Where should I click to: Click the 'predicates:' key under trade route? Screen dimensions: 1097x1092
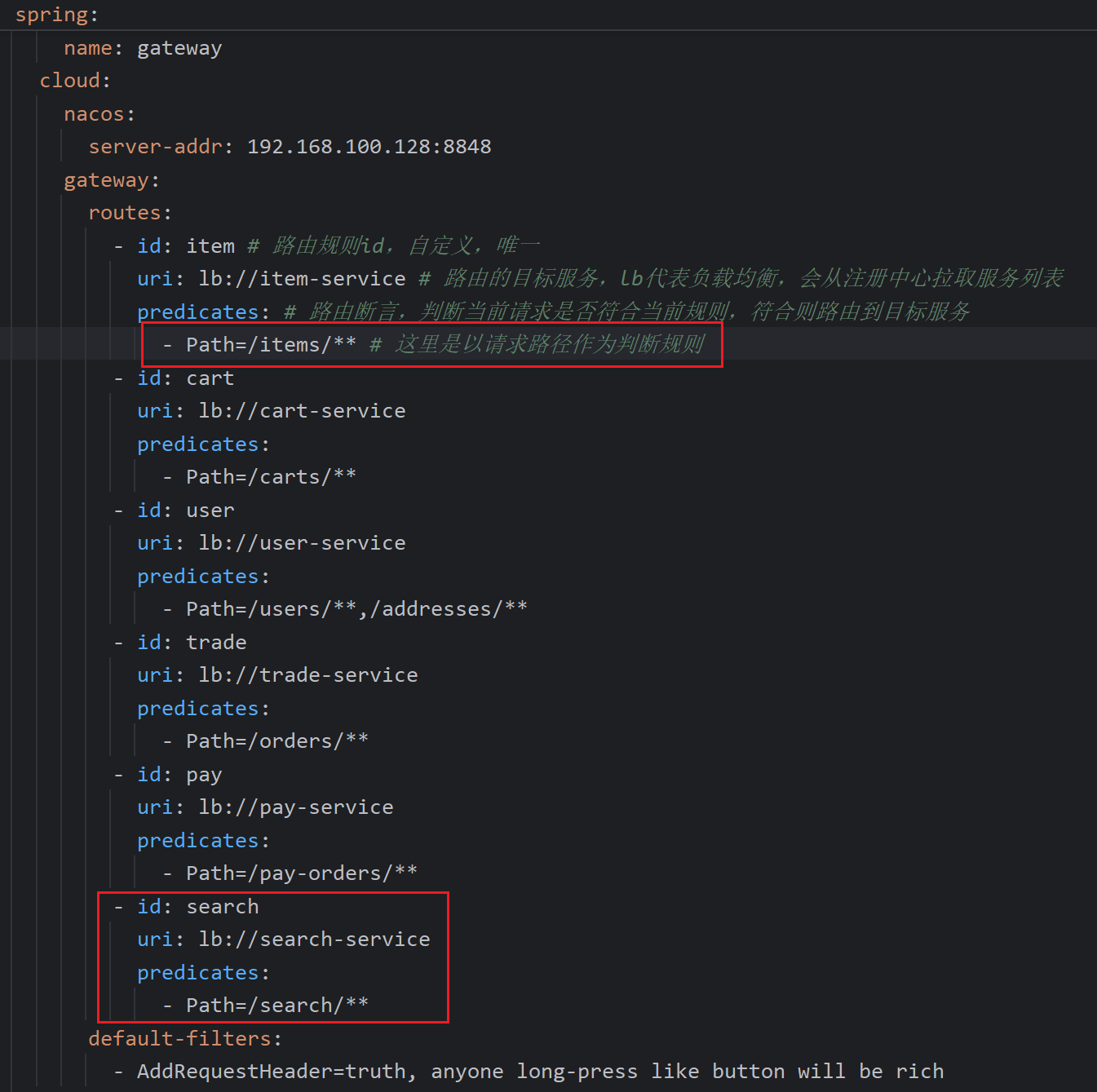(203, 709)
